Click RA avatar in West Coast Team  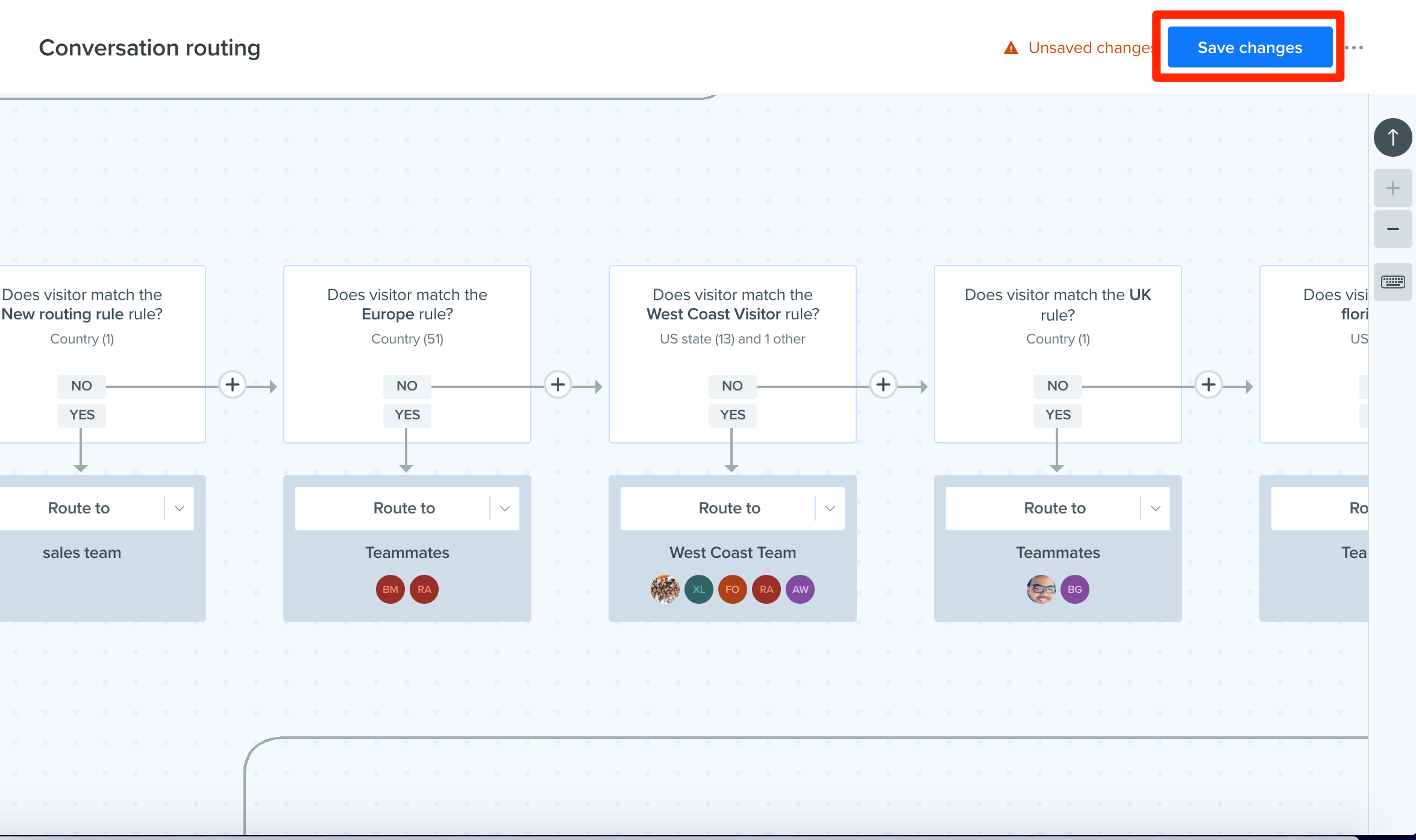(x=766, y=589)
